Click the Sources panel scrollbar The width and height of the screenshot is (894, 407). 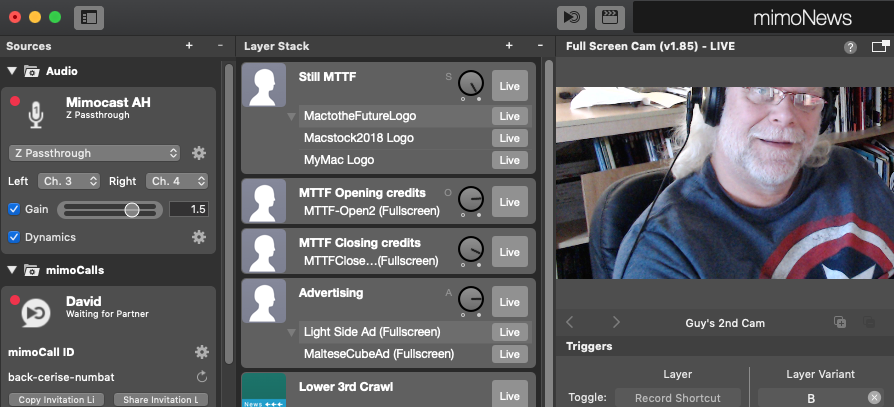pos(229,214)
